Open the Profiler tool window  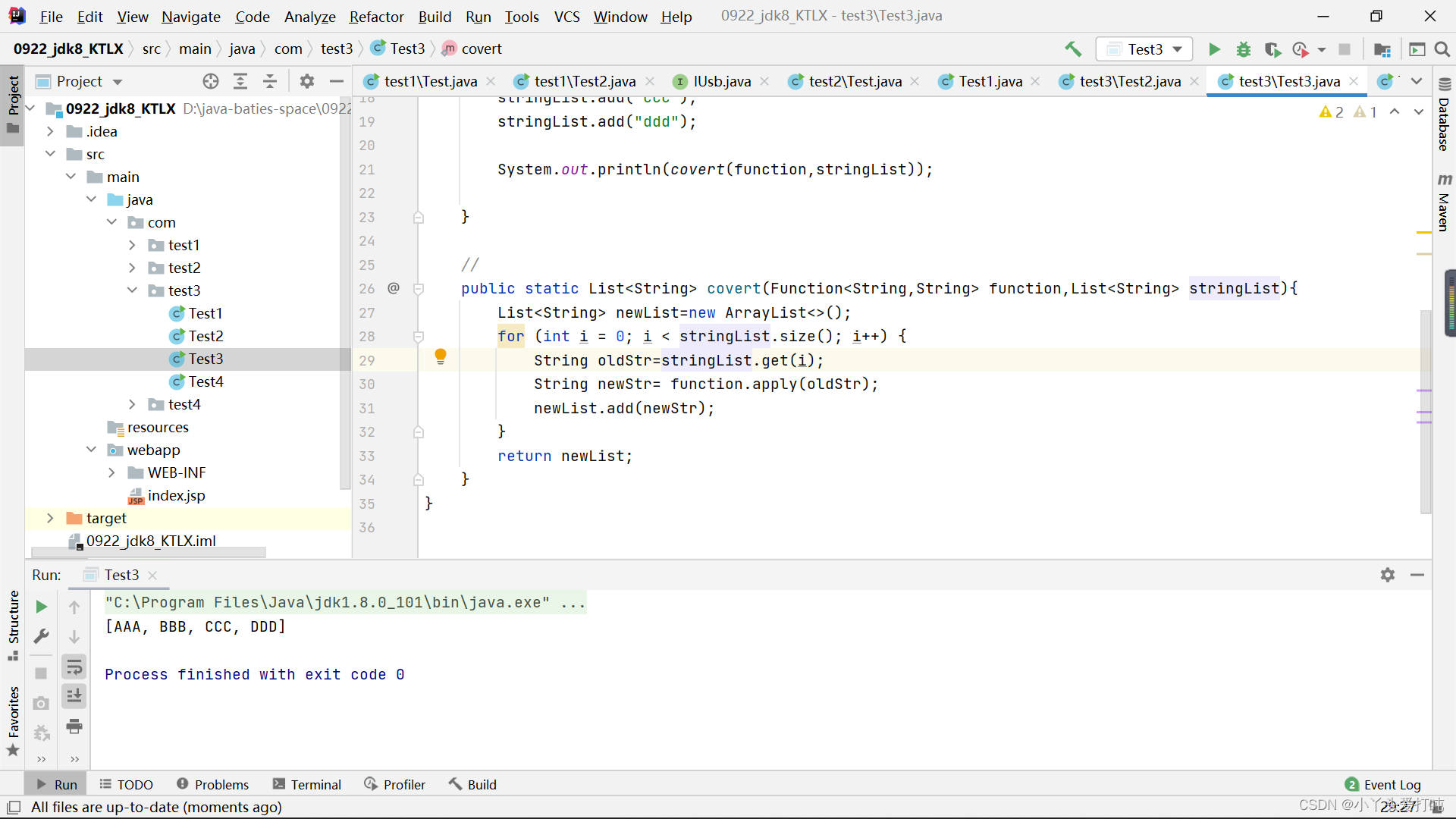pos(394,784)
